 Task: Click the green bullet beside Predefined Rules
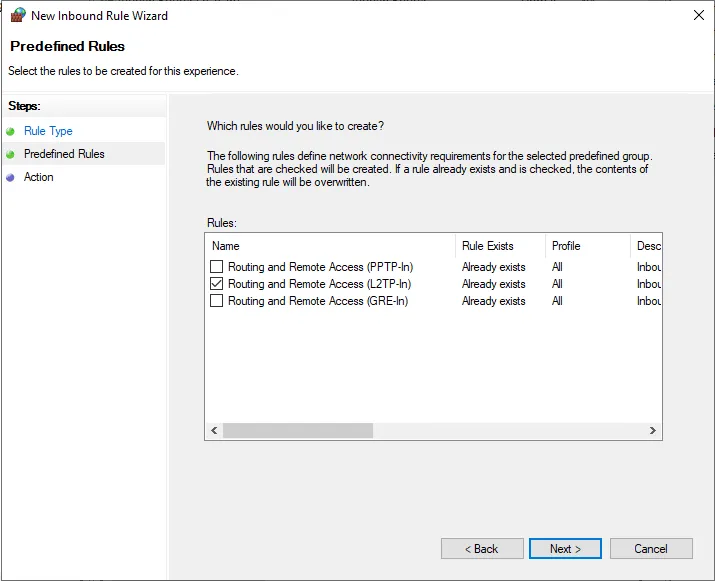tap(11, 154)
